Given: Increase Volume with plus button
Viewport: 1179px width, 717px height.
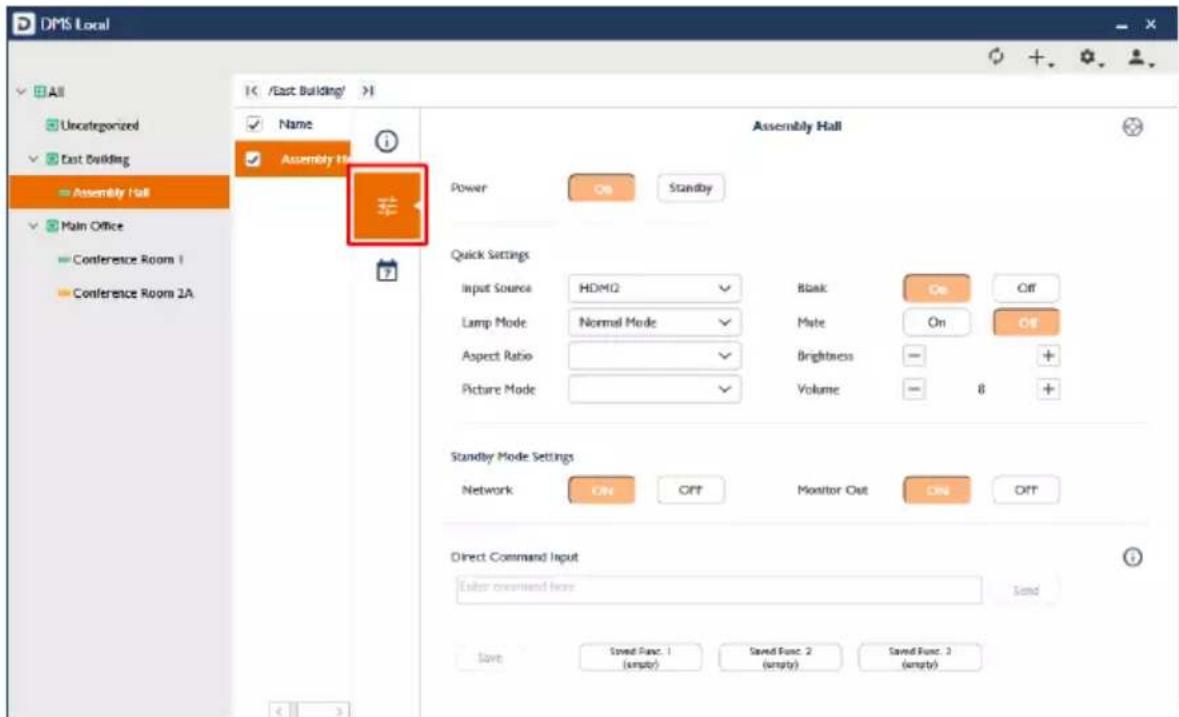Looking at the screenshot, I should (x=1048, y=389).
